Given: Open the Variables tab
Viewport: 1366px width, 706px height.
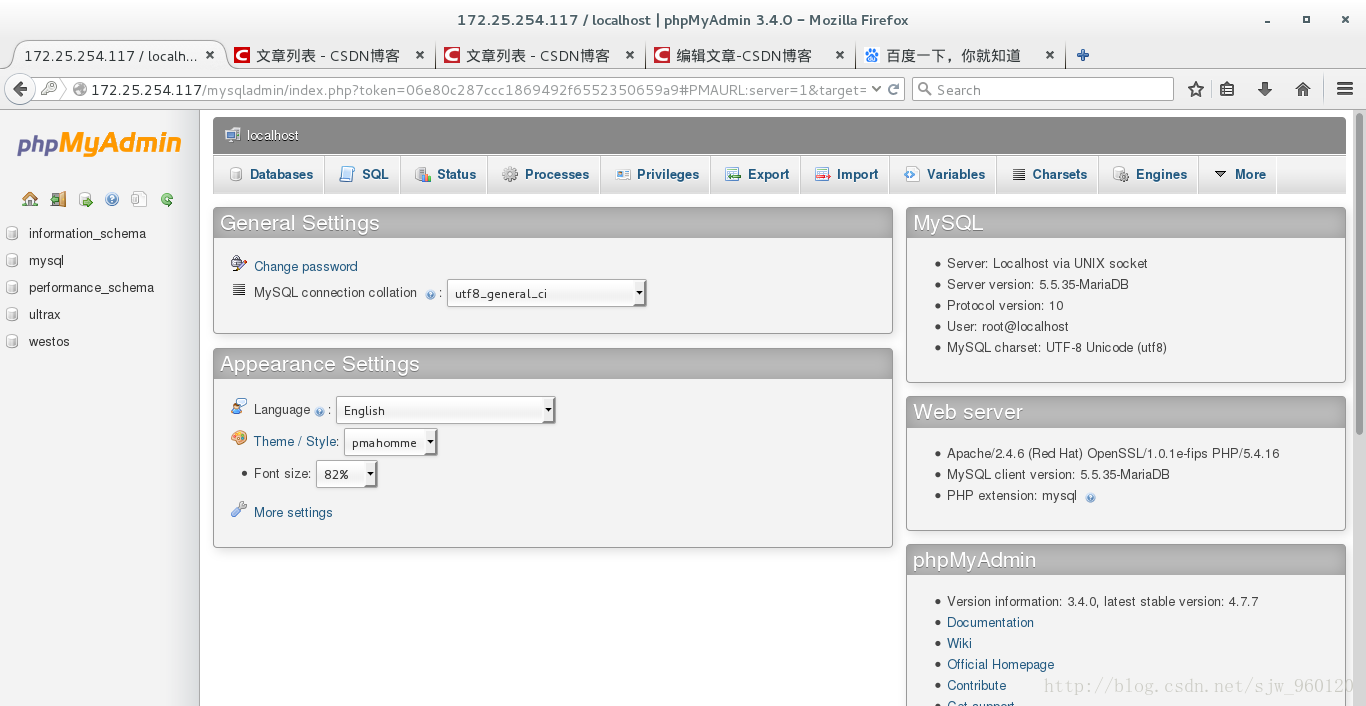Looking at the screenshot, I should point(944,174).
